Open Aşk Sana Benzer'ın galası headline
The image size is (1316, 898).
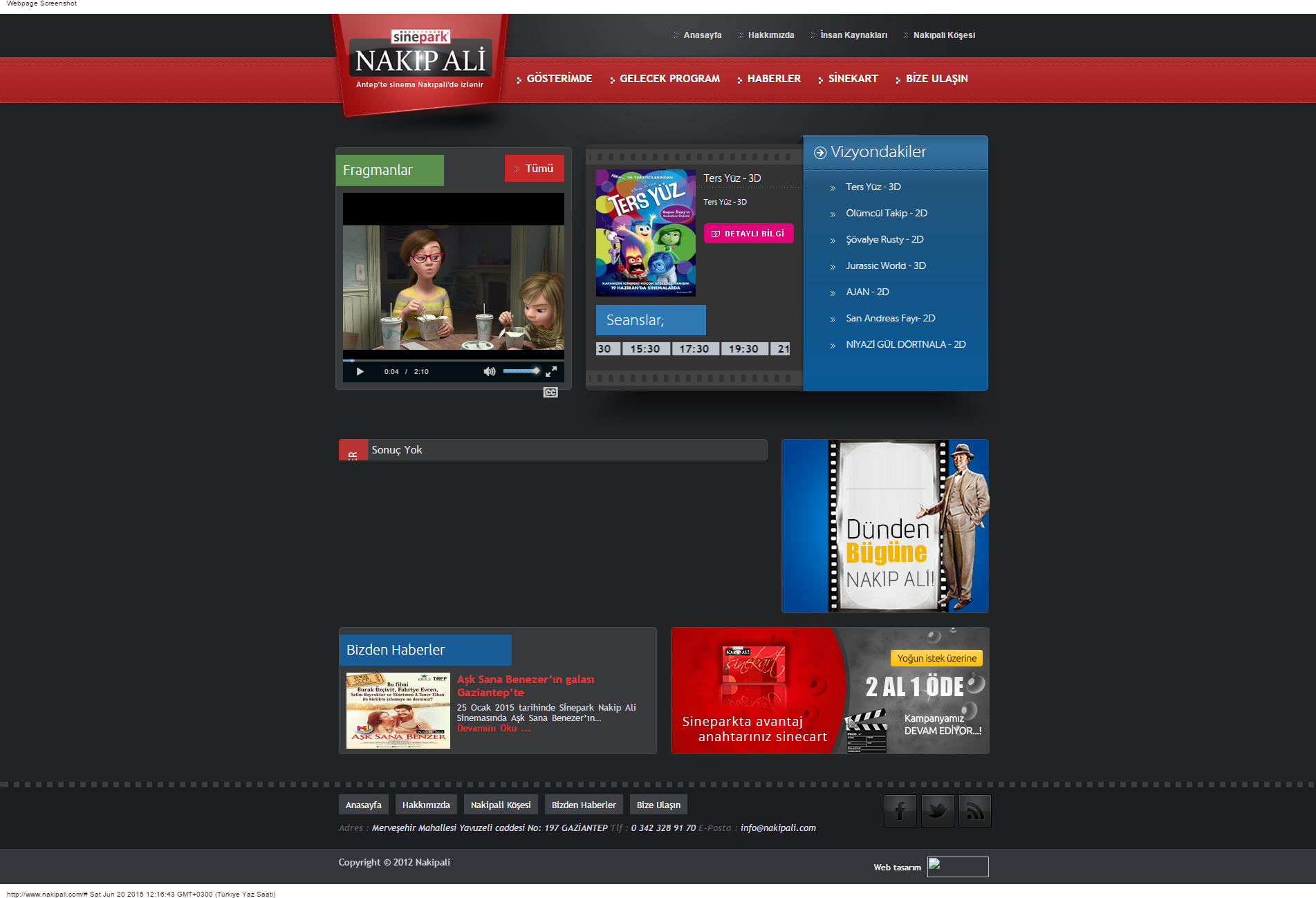click(x=526, y=686)
